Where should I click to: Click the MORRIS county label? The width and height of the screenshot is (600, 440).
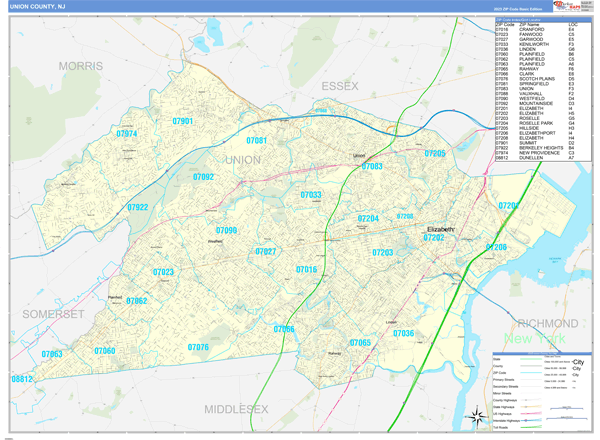tap(80, 65)
